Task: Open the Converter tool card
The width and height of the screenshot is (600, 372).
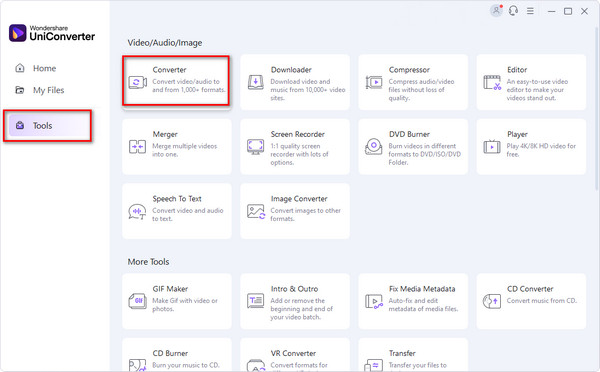Action: click(176, 81)
